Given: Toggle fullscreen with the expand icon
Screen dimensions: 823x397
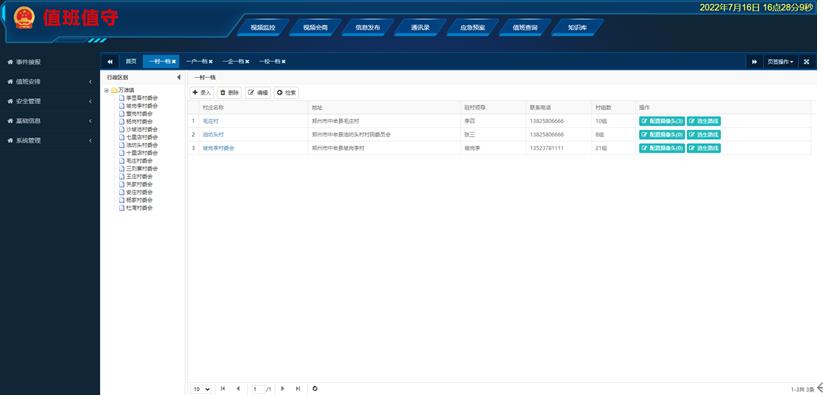Looking at the screenshot, I should point(807,61).
